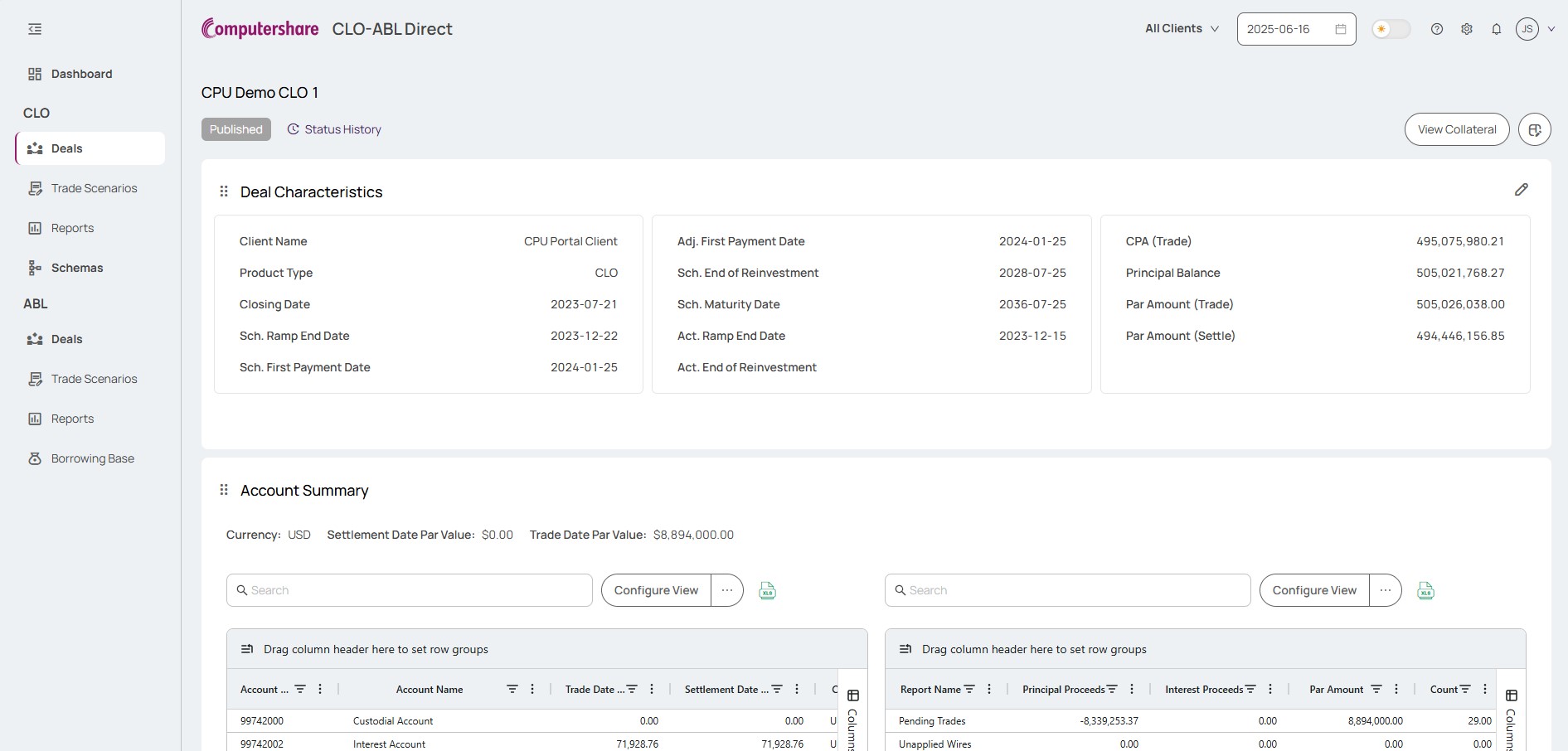
Task: Collapse the left navigation sidebar
Action: [34, 29]
